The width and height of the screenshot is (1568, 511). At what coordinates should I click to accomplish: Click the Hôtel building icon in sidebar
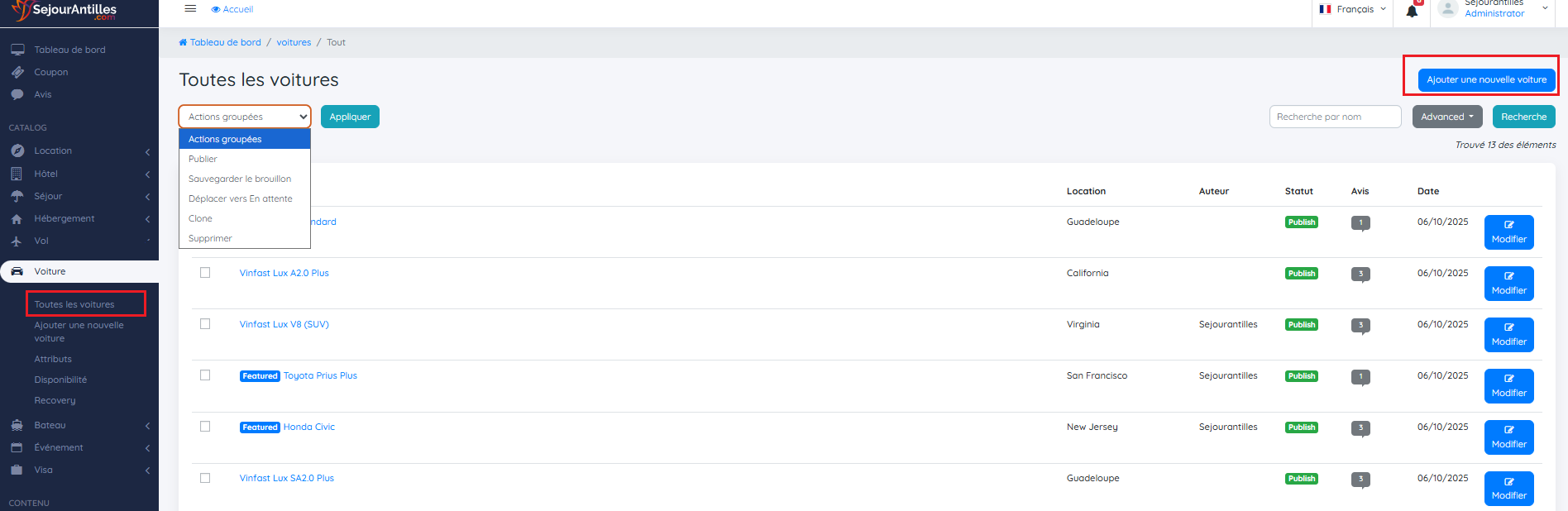17,174
